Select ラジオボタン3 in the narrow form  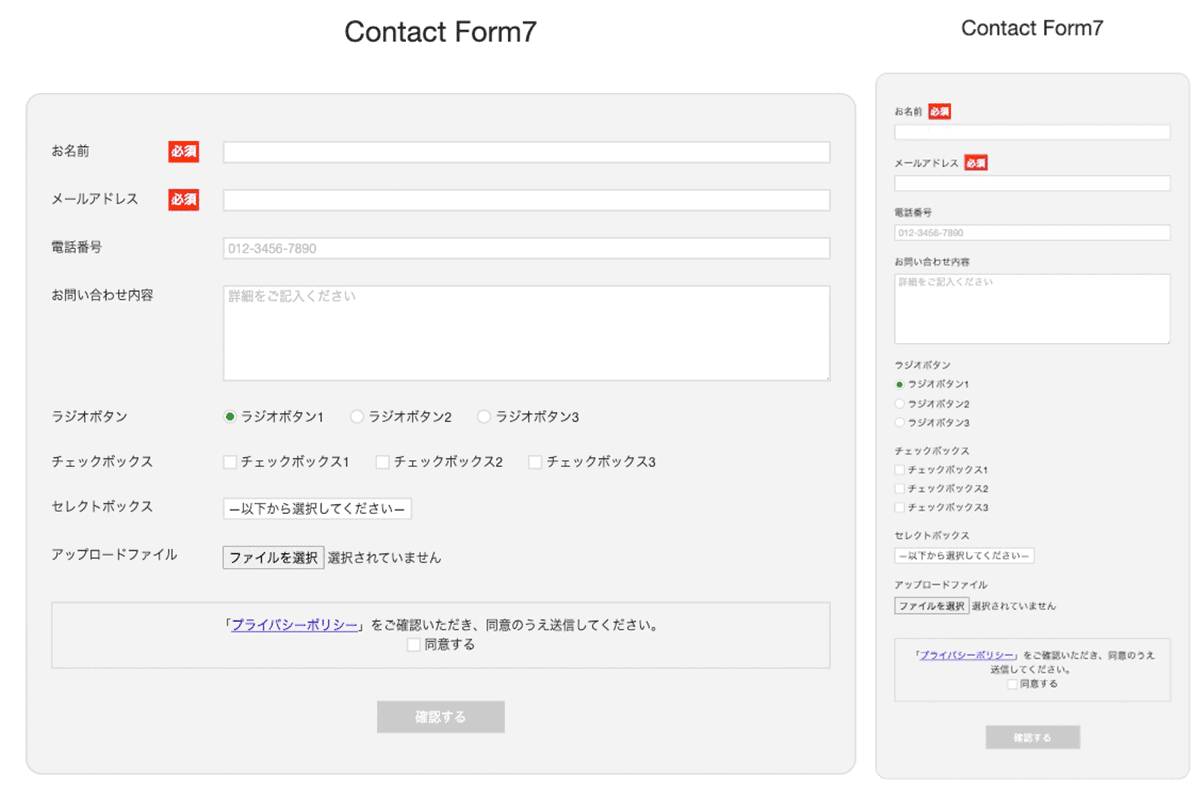point(900,423)
